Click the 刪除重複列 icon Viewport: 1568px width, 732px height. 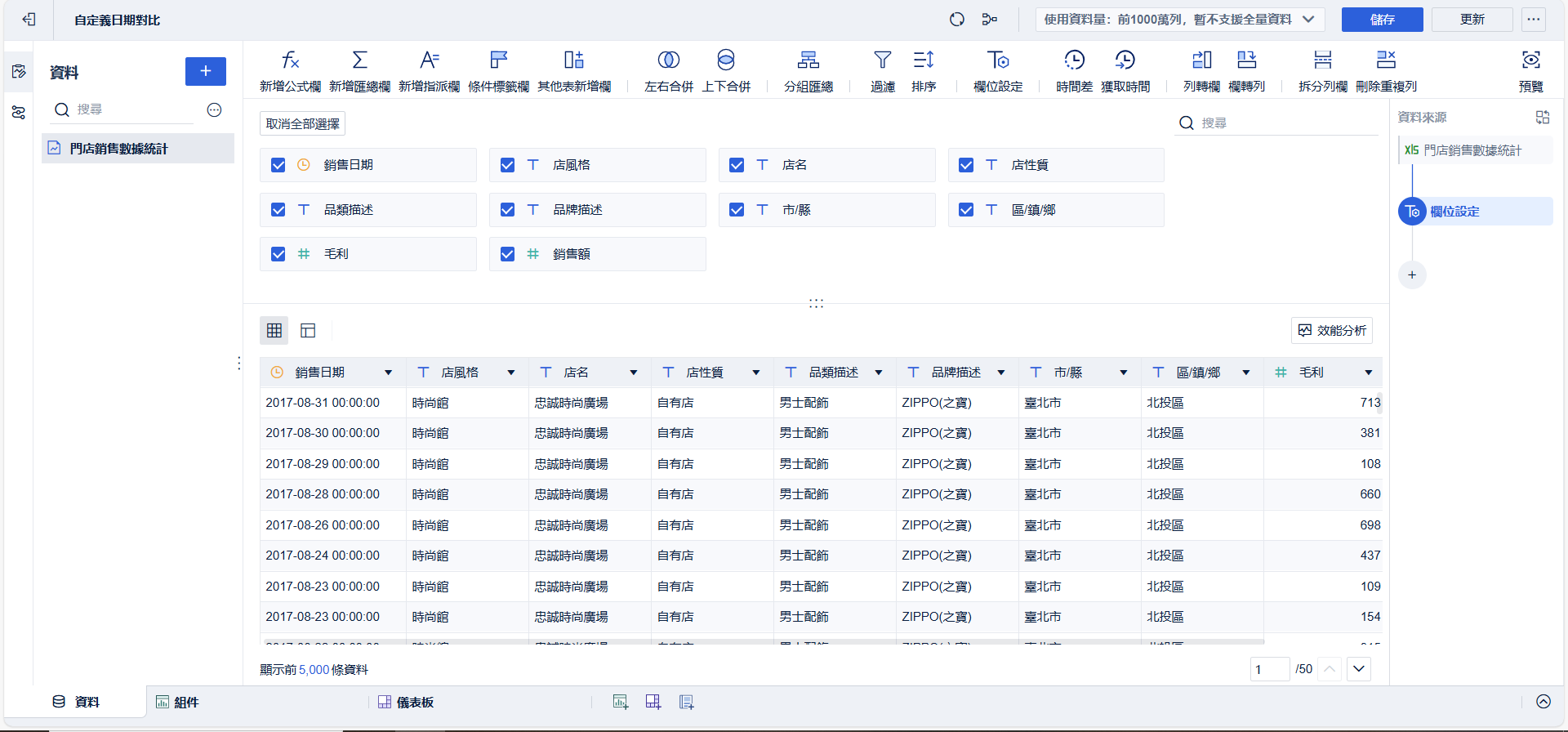click(x=1386, y=60)
